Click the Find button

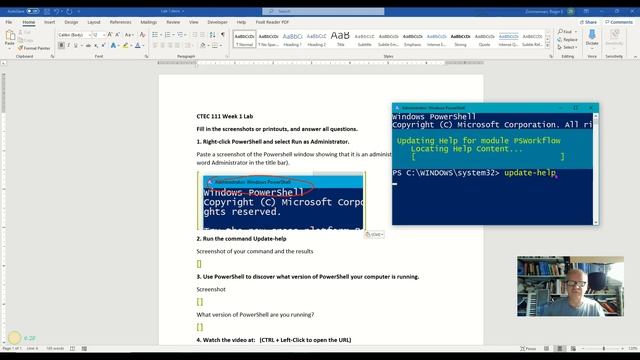point(567,32)
